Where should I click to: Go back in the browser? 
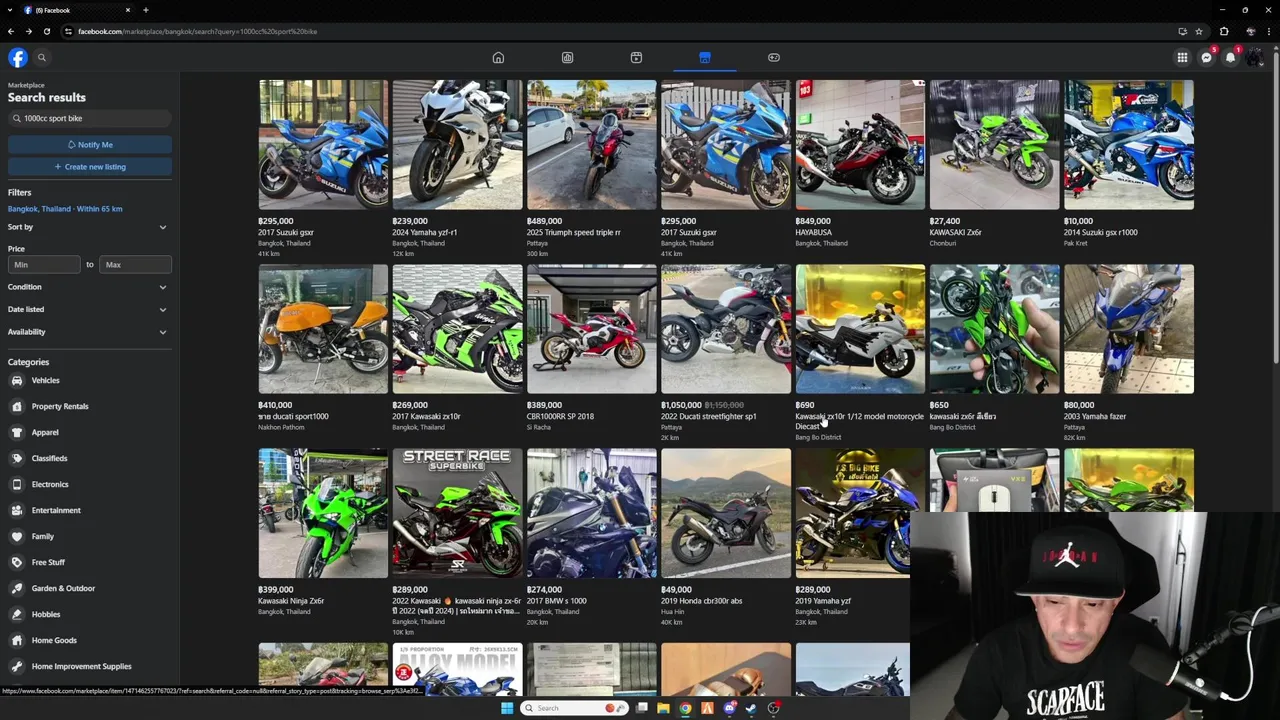tap(12, 31)
